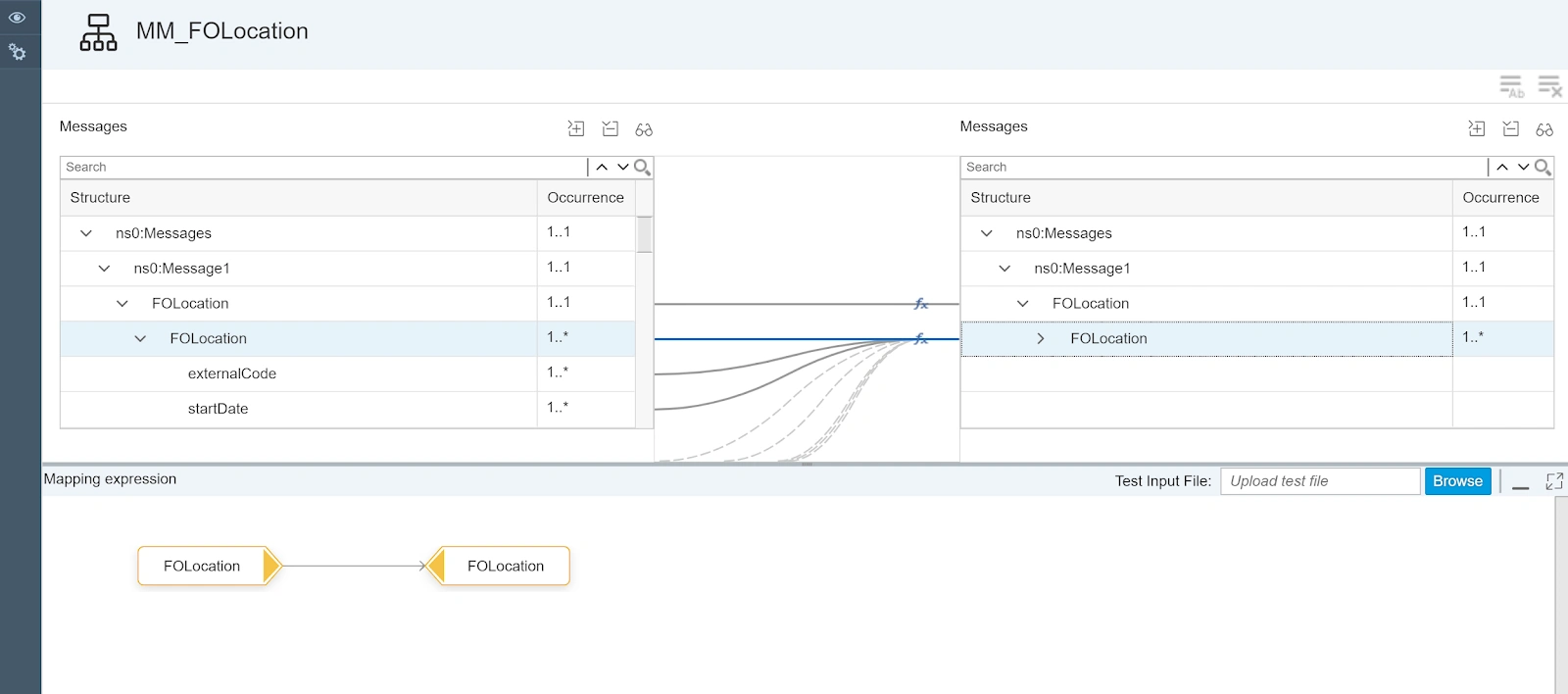The width and height of the screenshot is (1568, 694).
Task: Click the top-right Ab list toolbar icon
Action: tap(1511, 86)
